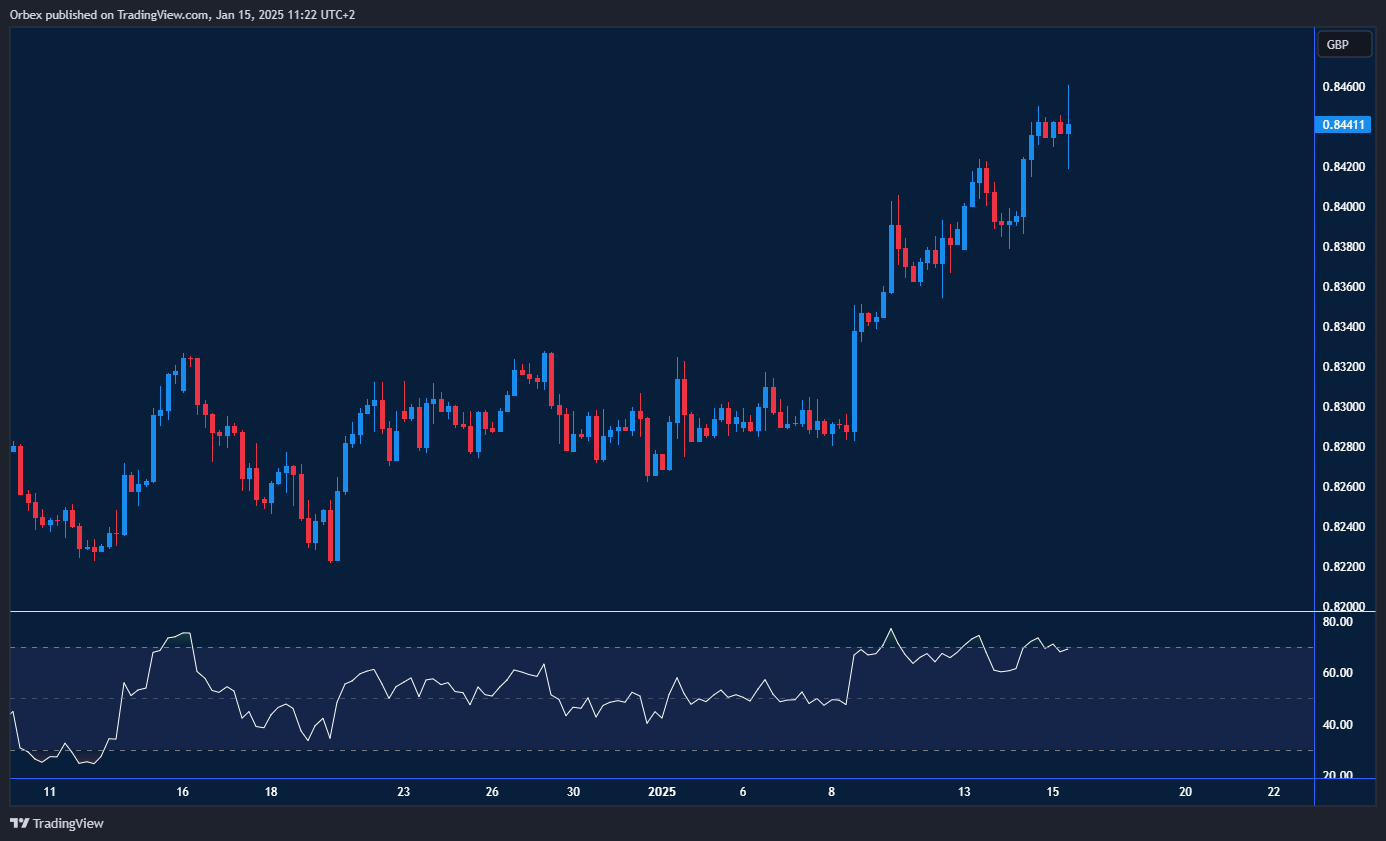Click the Orbex attribution text

[100, 14]
